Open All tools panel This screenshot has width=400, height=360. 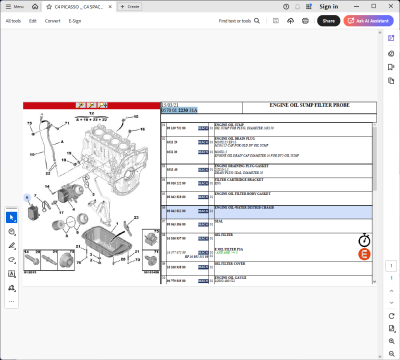point(13,21)
